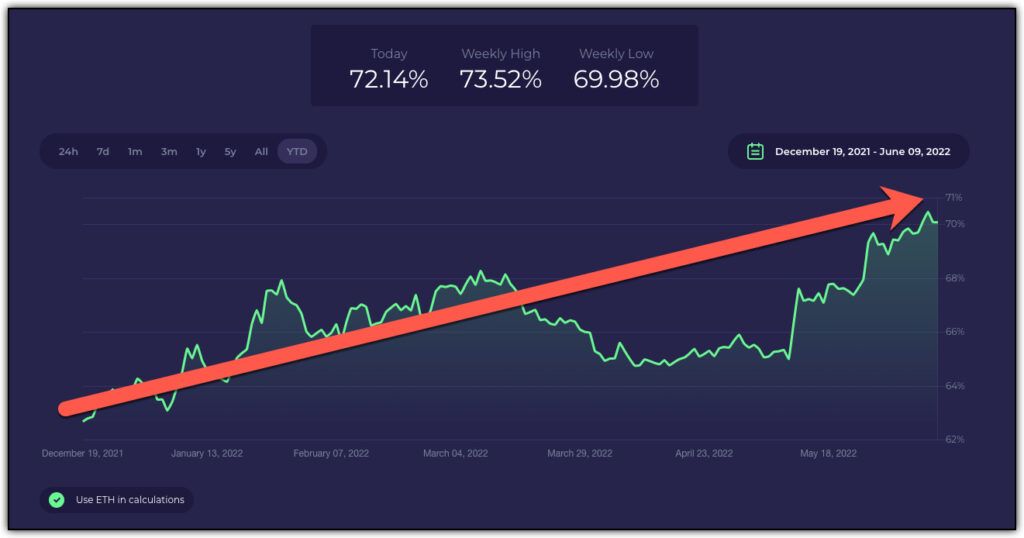This screenshot has height=538, width=1024.
Task: Choose the 5y time range
Action: [230, 151]
